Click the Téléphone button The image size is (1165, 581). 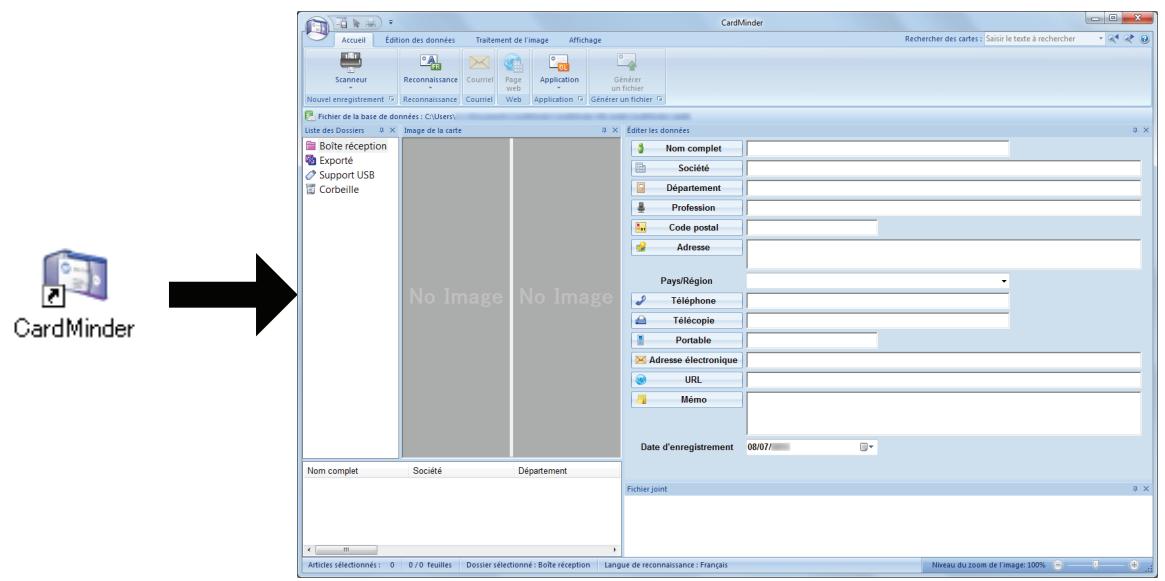(x=687, y=301)
